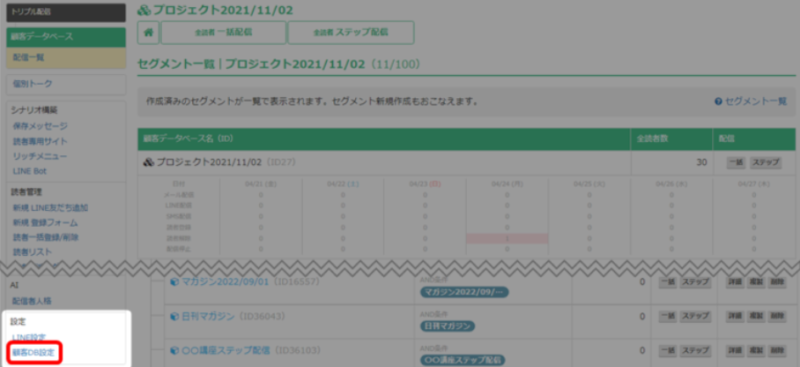This screenshot has height=367, width=800.
Task: Open 顧客DB設定 in the settings menu
Action: (33, 353)
